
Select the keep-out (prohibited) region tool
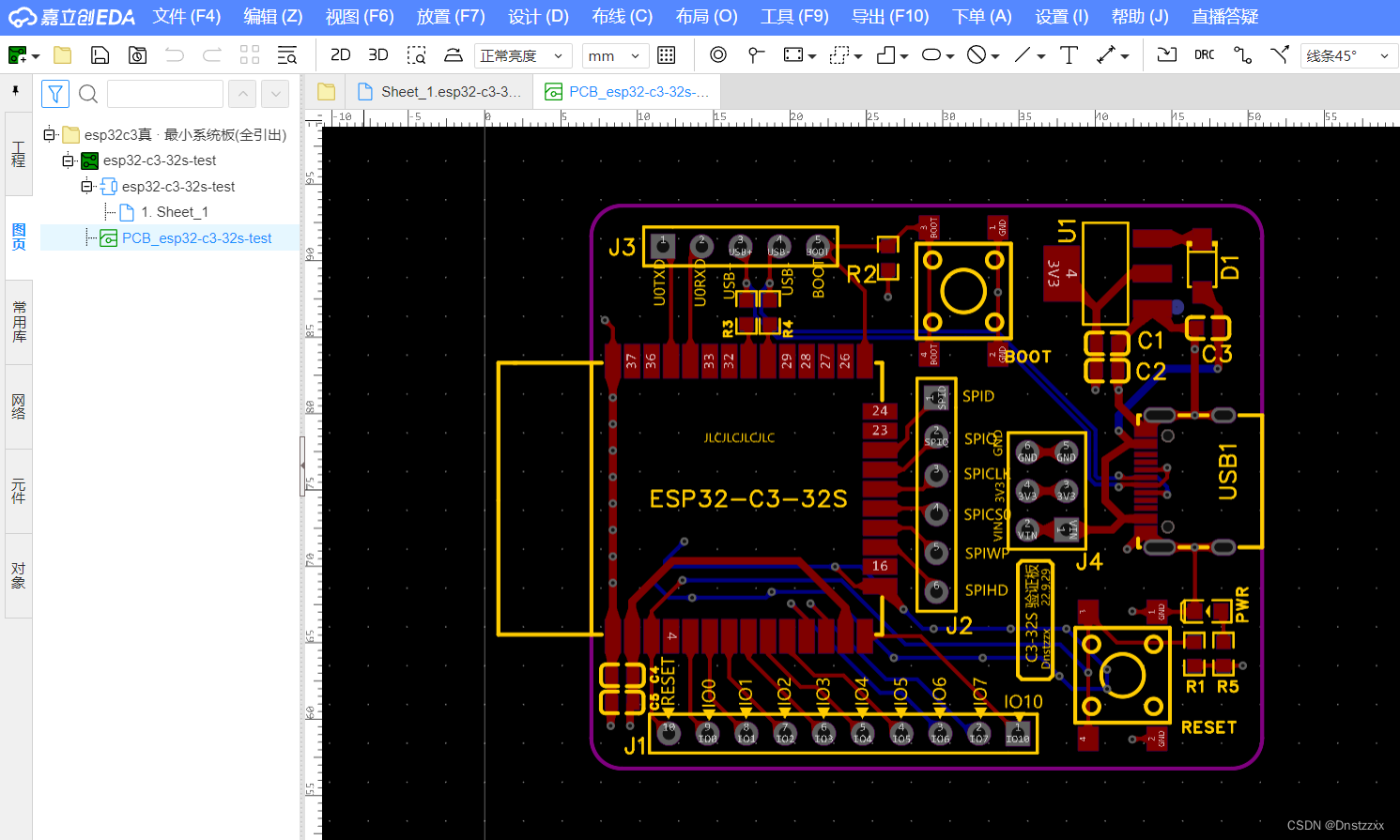977,55
